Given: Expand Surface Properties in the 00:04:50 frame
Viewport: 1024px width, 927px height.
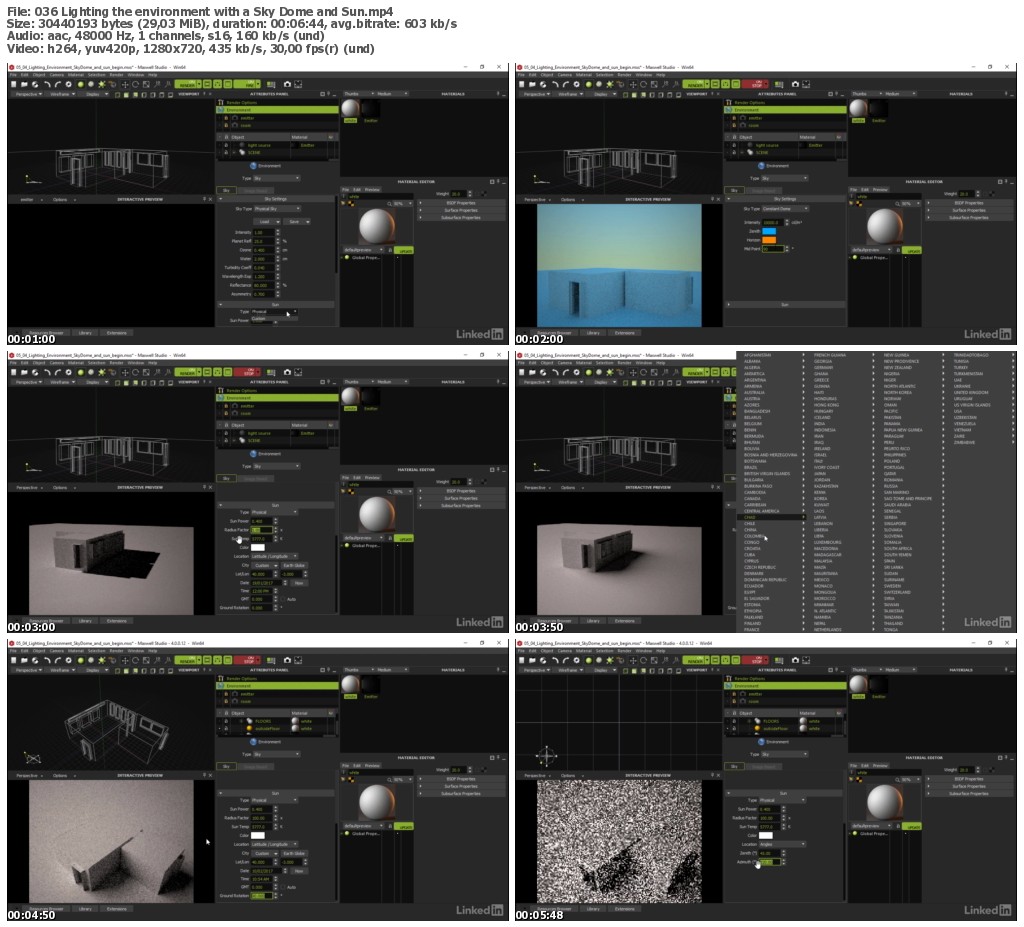Looking at the screenshot, I should 461,786.
